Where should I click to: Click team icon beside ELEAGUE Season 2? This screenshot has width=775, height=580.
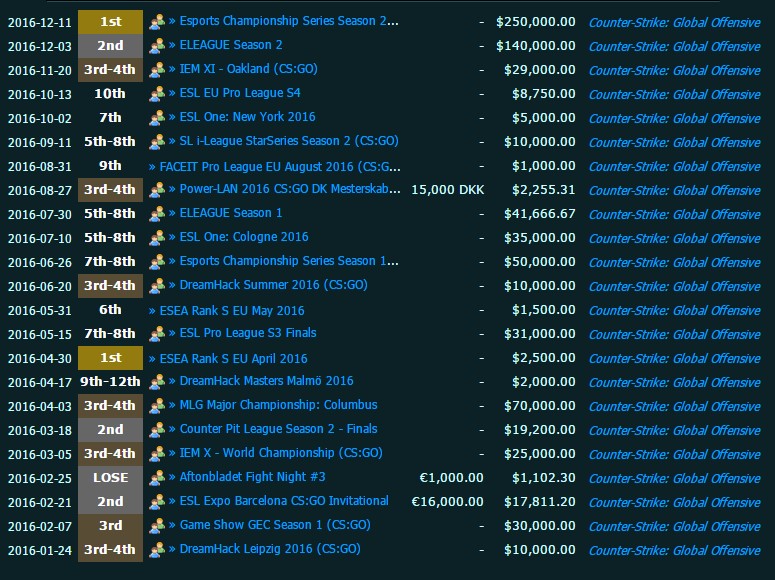pyautogui.click(x=157, y=45)
